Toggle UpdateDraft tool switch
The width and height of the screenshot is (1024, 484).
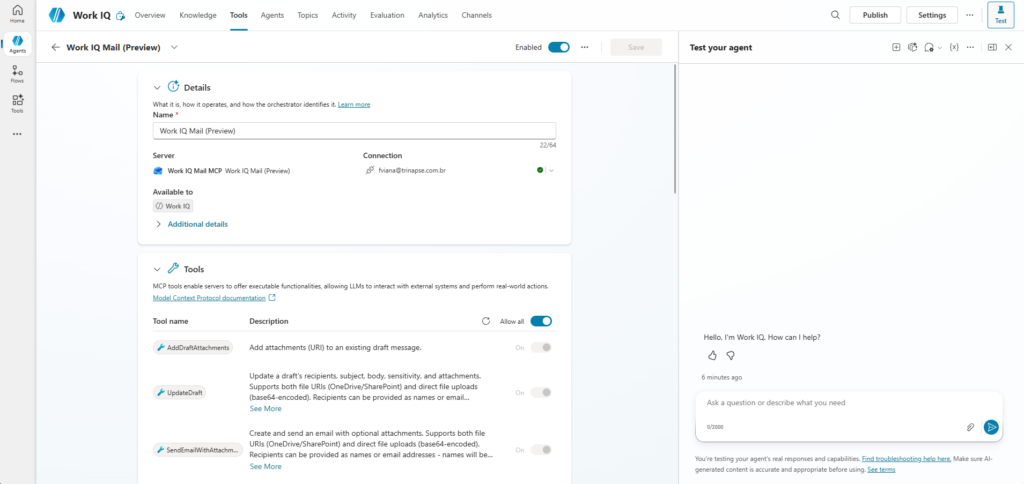(x=541, y=393)
